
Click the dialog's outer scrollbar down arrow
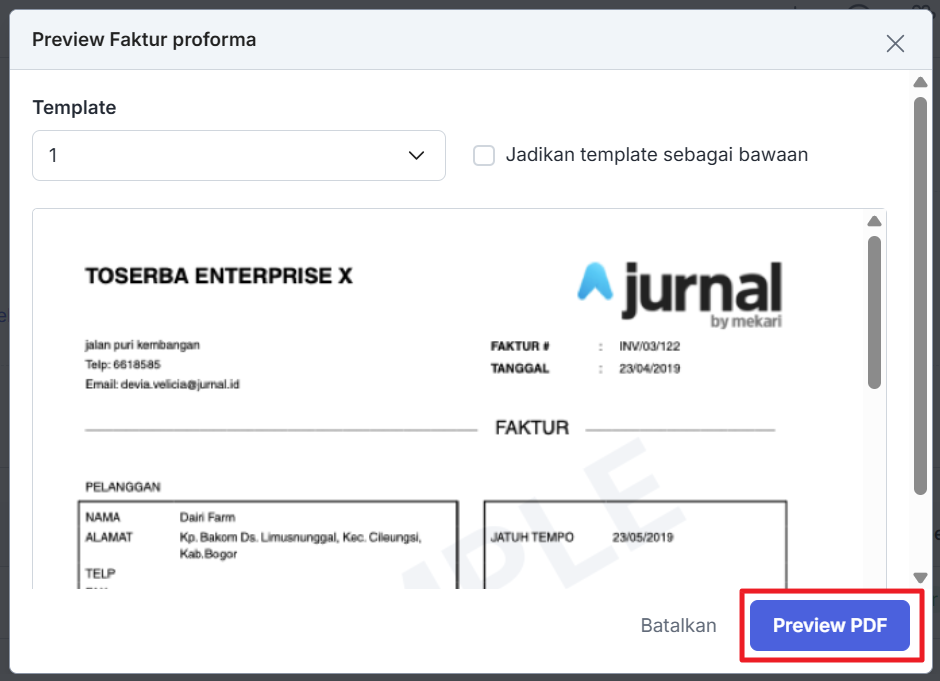click(x=920, y=578)
